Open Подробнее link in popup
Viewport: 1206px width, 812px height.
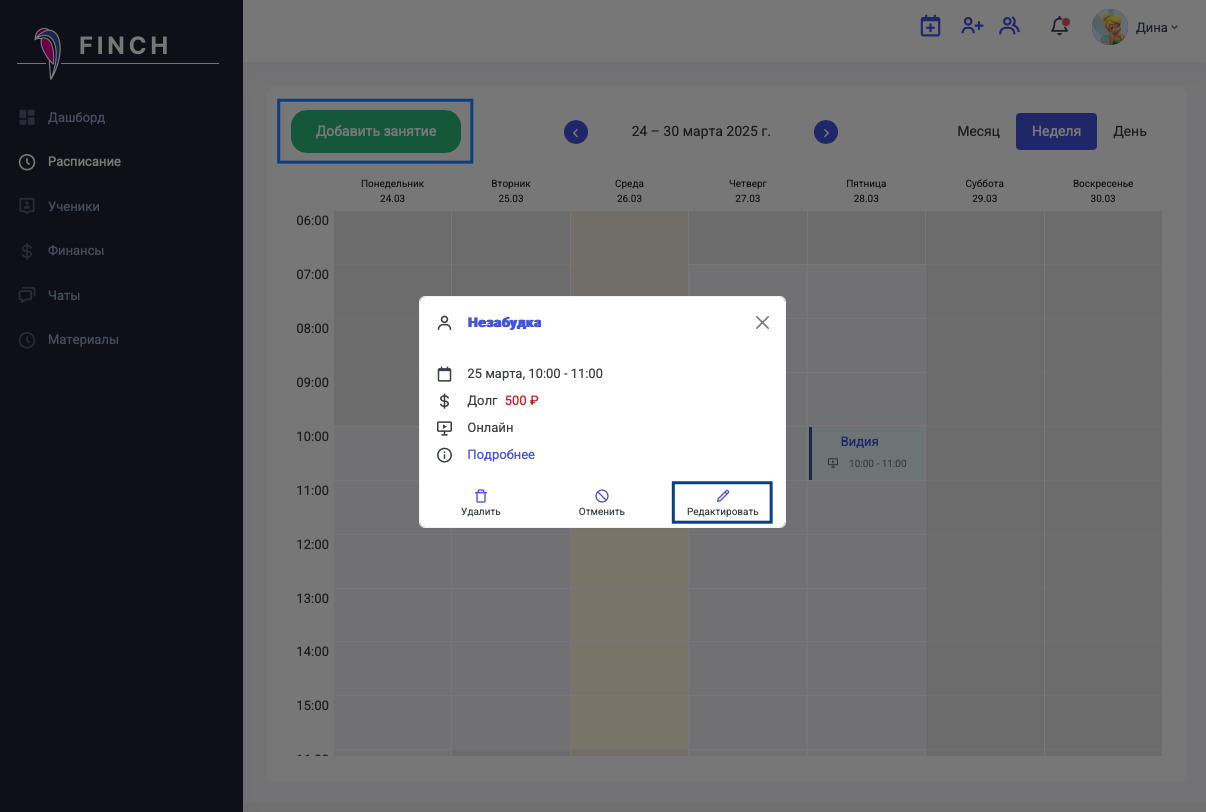click(x=501, y=455)
